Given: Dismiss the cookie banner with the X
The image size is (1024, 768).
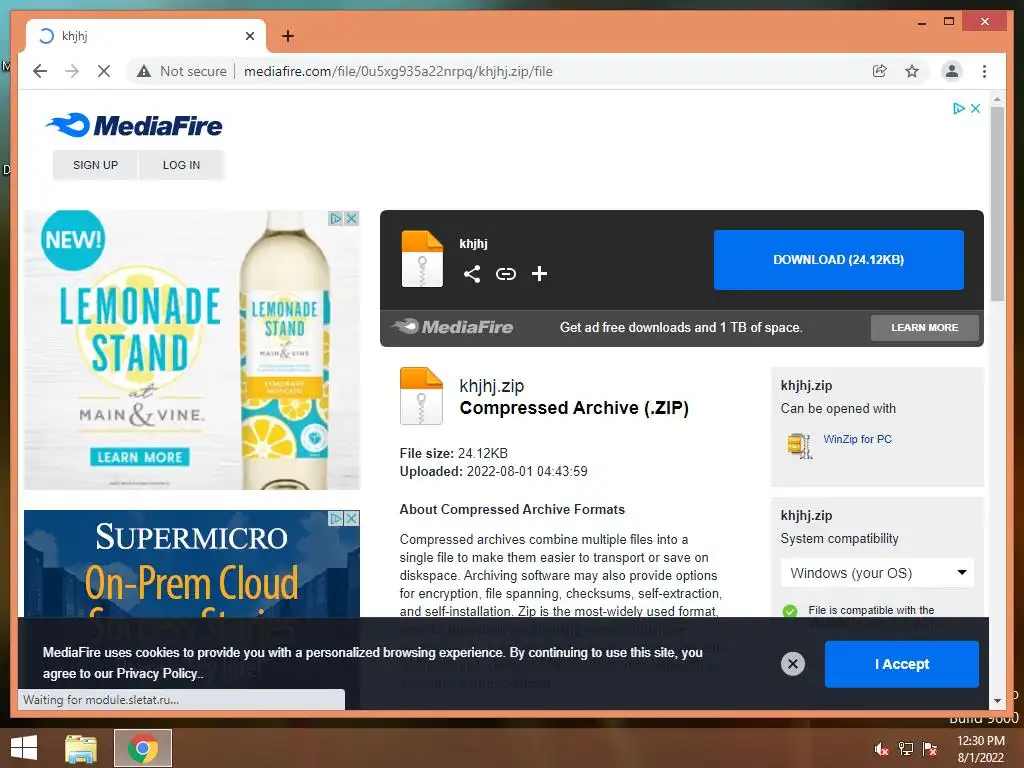Looking at the screenshot, I should (793, 664).
